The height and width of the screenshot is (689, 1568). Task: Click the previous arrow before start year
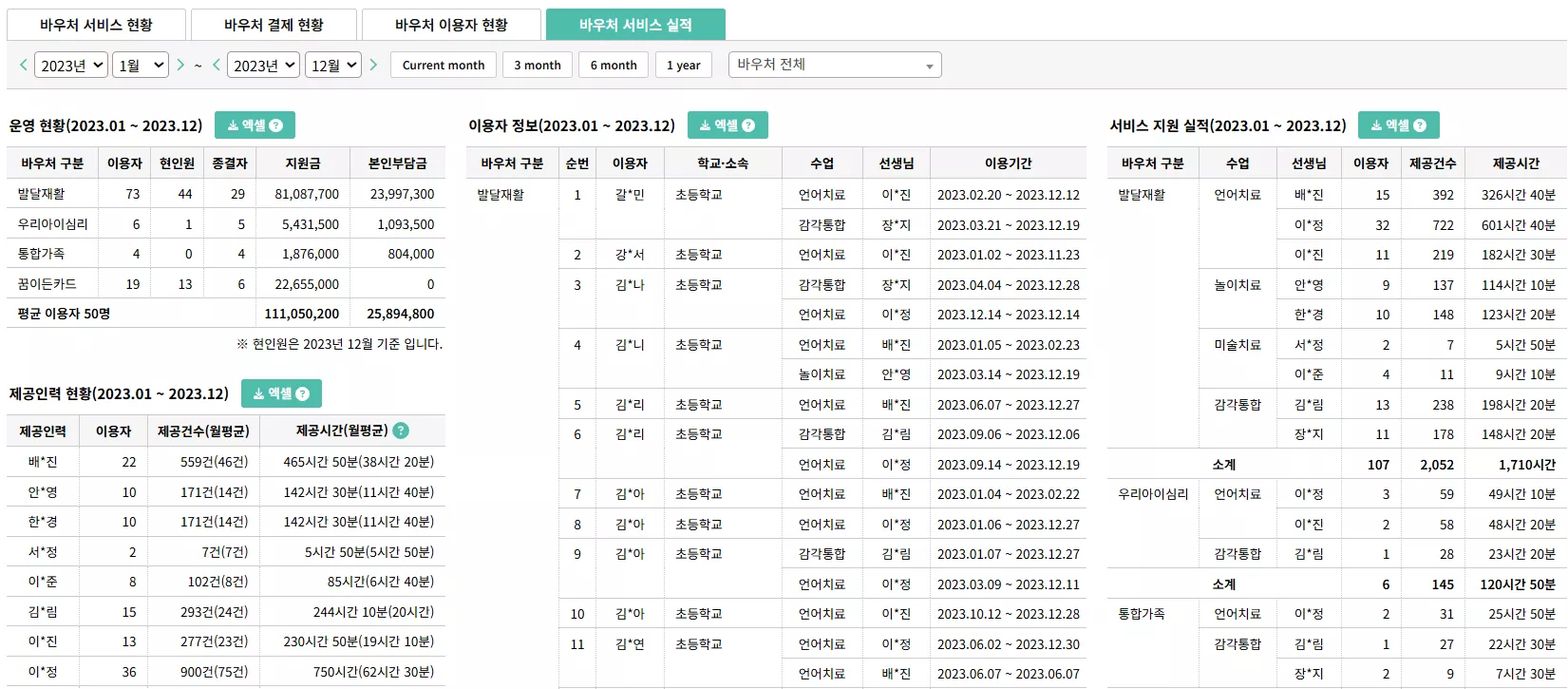click(x=24, y=65)
